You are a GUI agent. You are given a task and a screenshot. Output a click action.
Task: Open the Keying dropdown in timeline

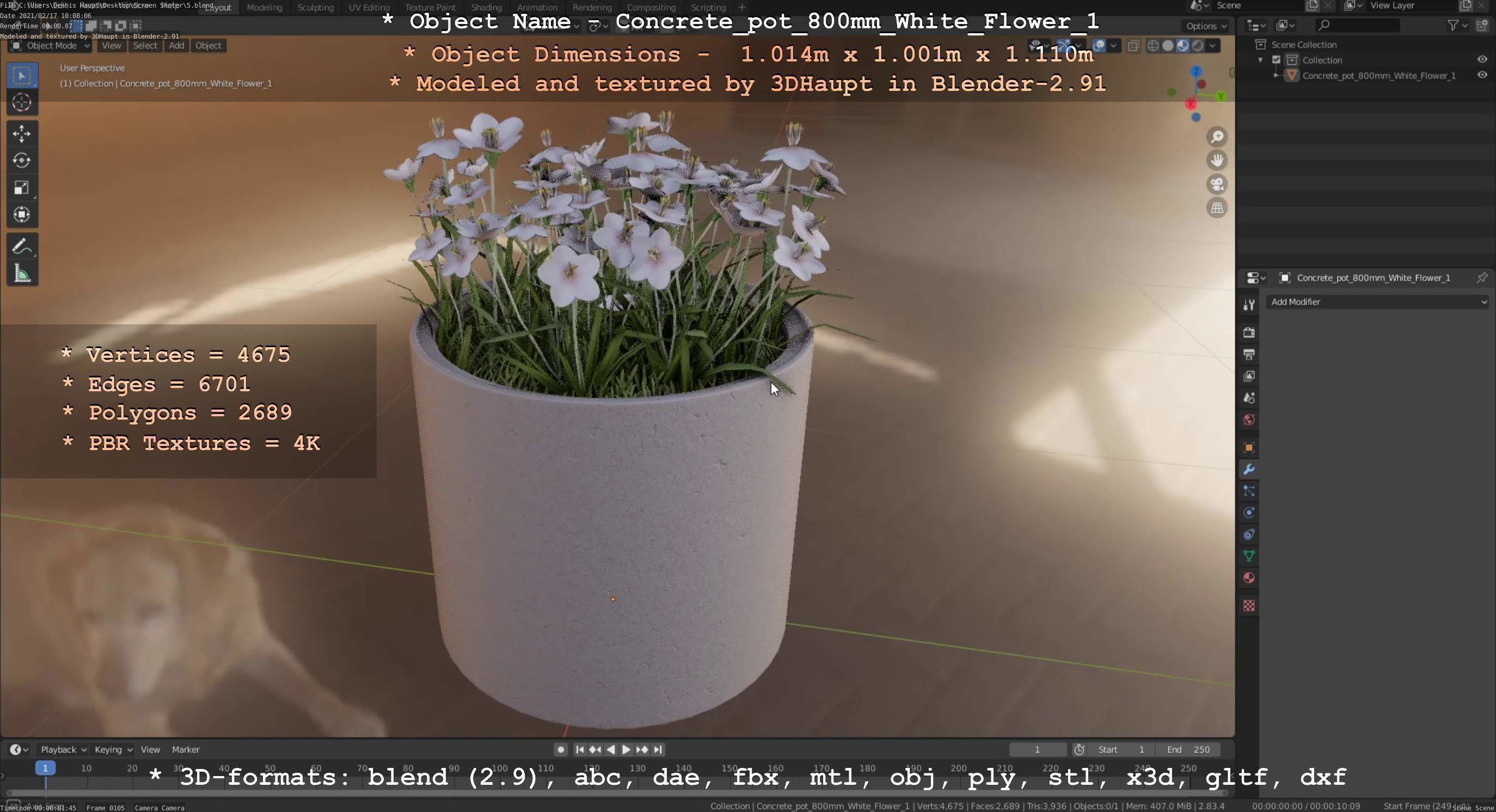point(113,750)
